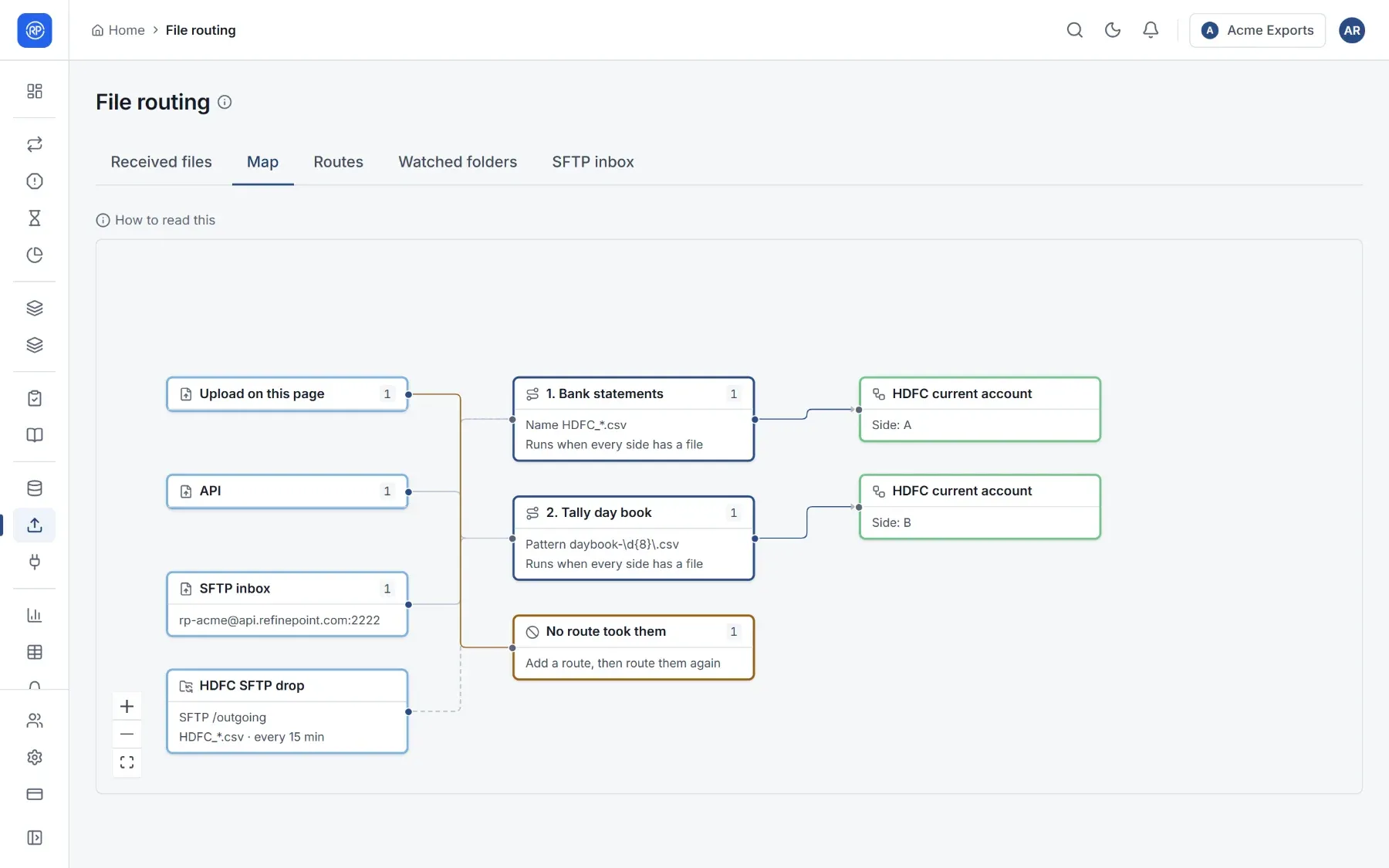Click the search magnifier icon
This screenshot has height=868, width=1389.
(1075, 30)
